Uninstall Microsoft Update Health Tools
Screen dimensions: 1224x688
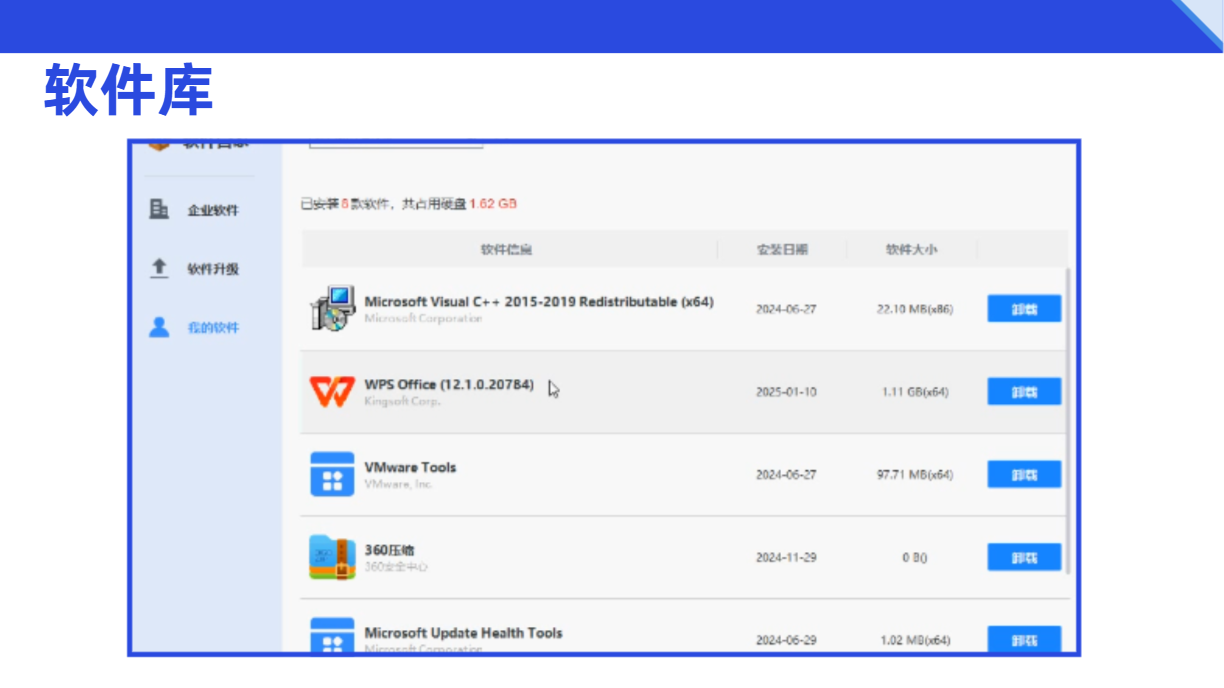tap(1024, 640)
